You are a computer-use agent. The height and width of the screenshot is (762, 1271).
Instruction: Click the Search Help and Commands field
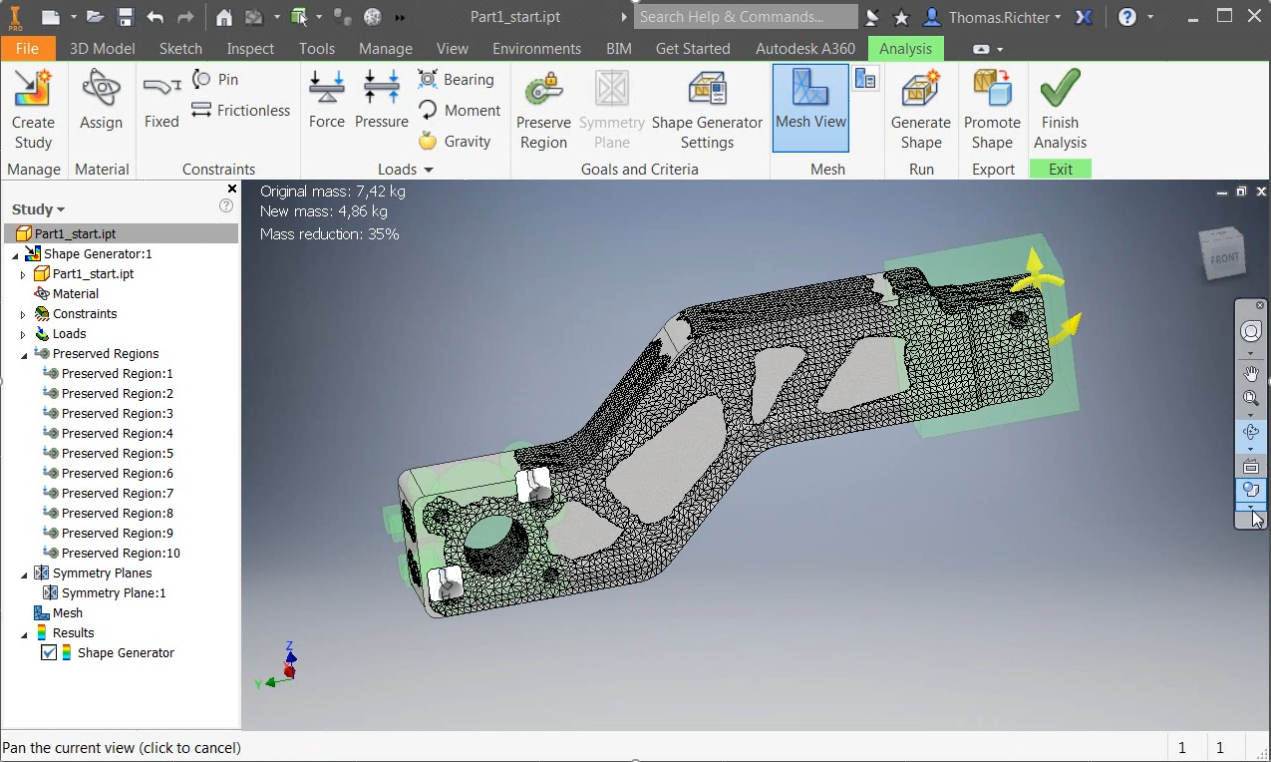coord(745,16)
